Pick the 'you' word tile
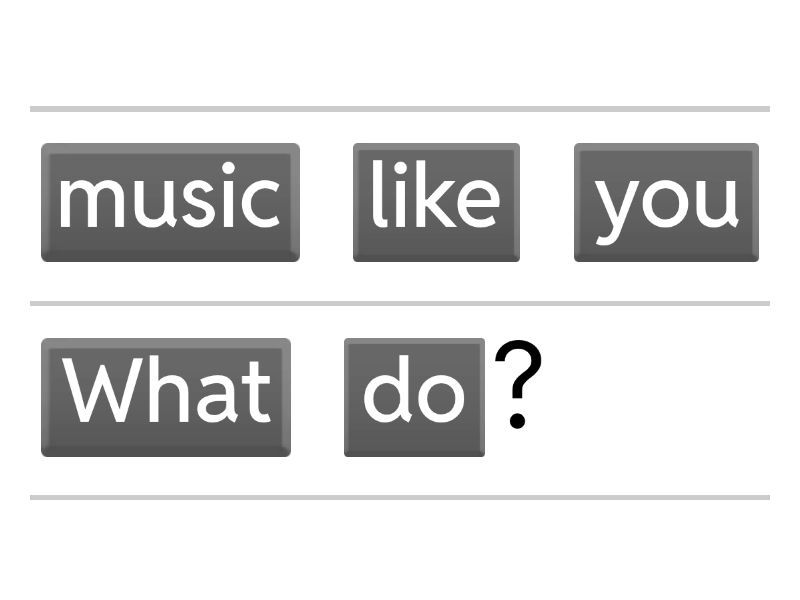Viewport: 800px width, 600px height. (666, 202)
